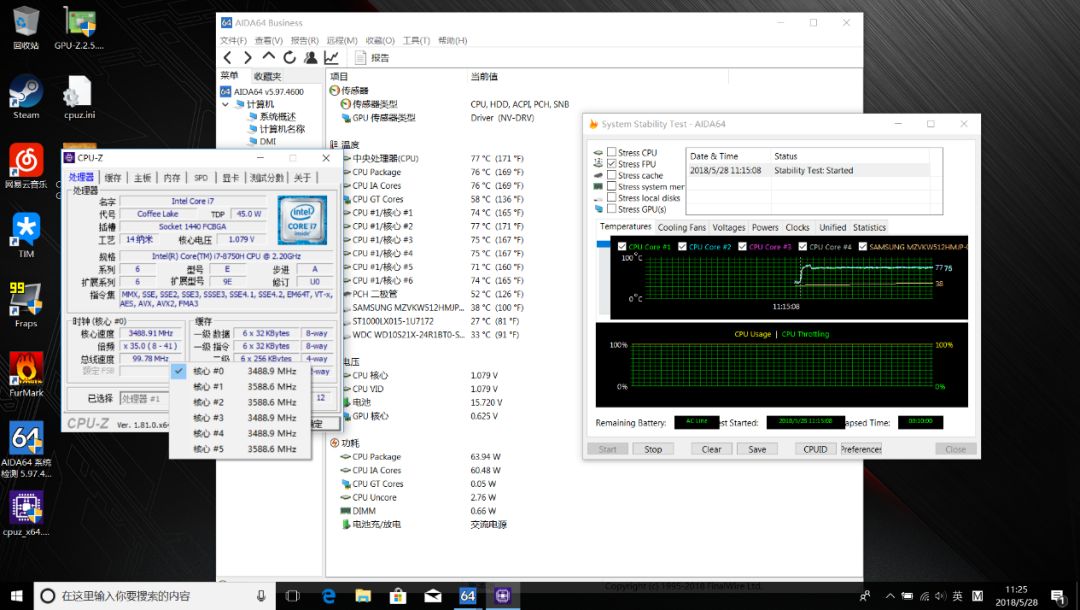Open GPU-Z.2.2.5 from the desktop
This screenshot has width=1080, height=610.
coord(78,22)
